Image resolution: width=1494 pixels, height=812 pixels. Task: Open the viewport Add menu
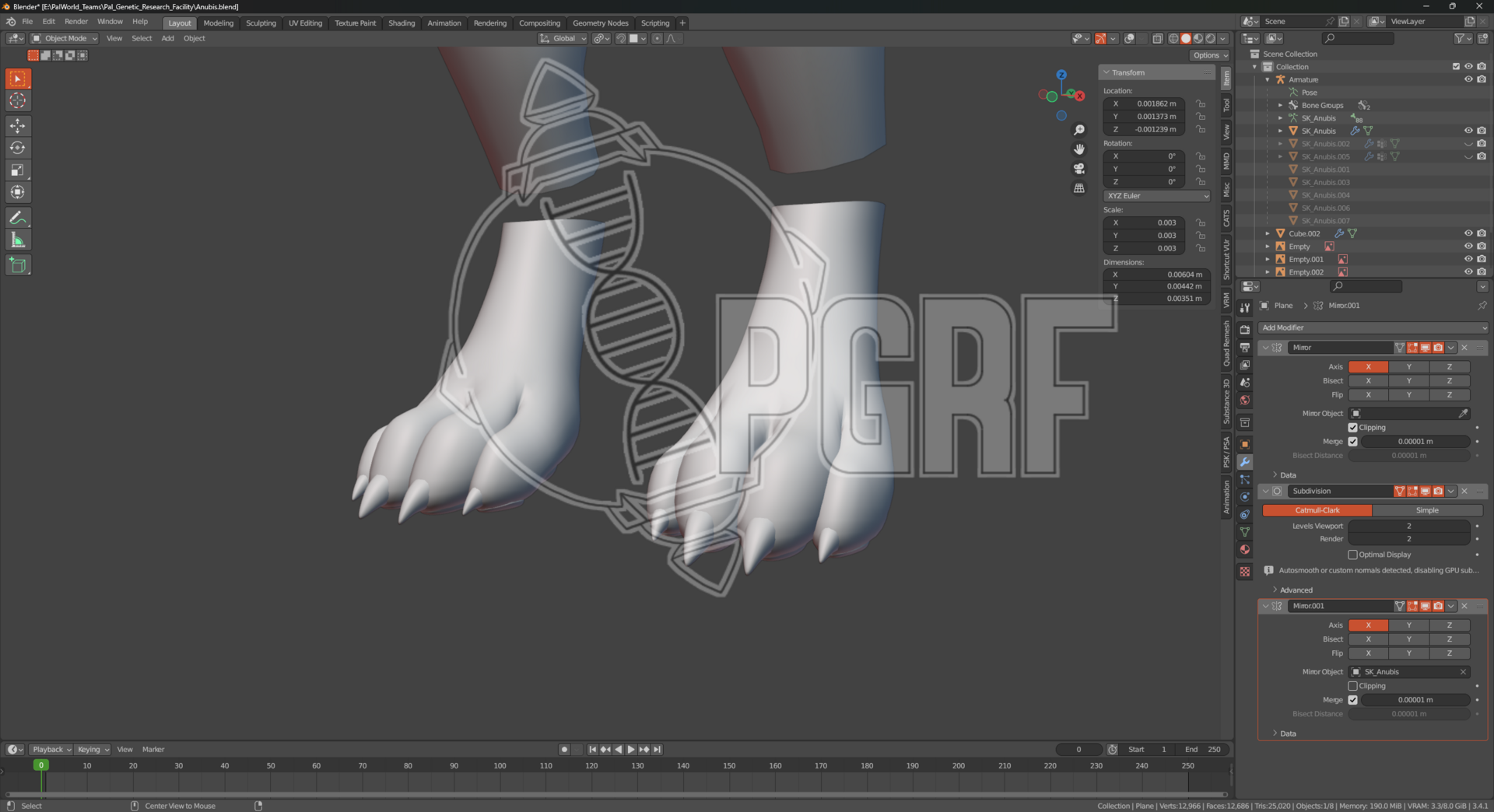point(167,38)
